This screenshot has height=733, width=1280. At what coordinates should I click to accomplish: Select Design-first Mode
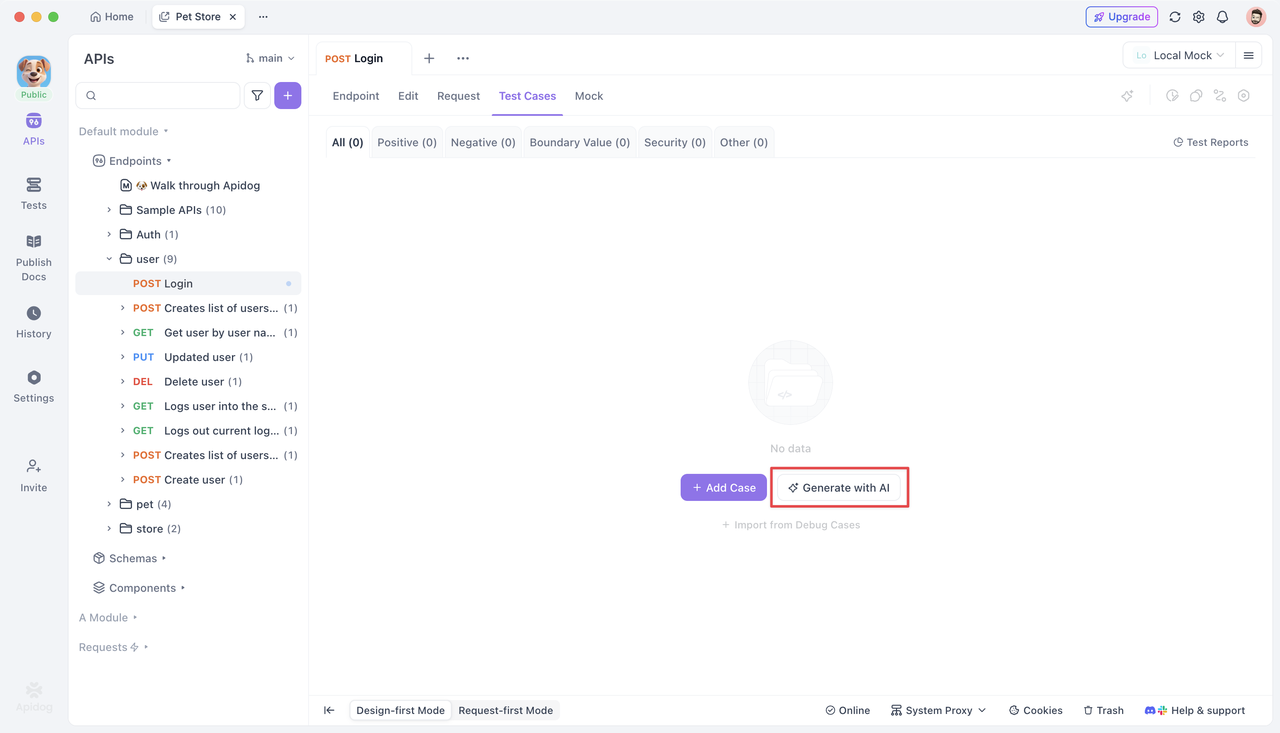400,710
